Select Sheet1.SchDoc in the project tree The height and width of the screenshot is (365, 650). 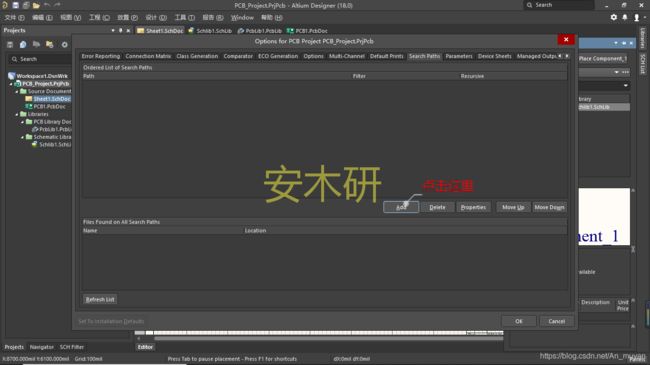[x=52, y=99]
